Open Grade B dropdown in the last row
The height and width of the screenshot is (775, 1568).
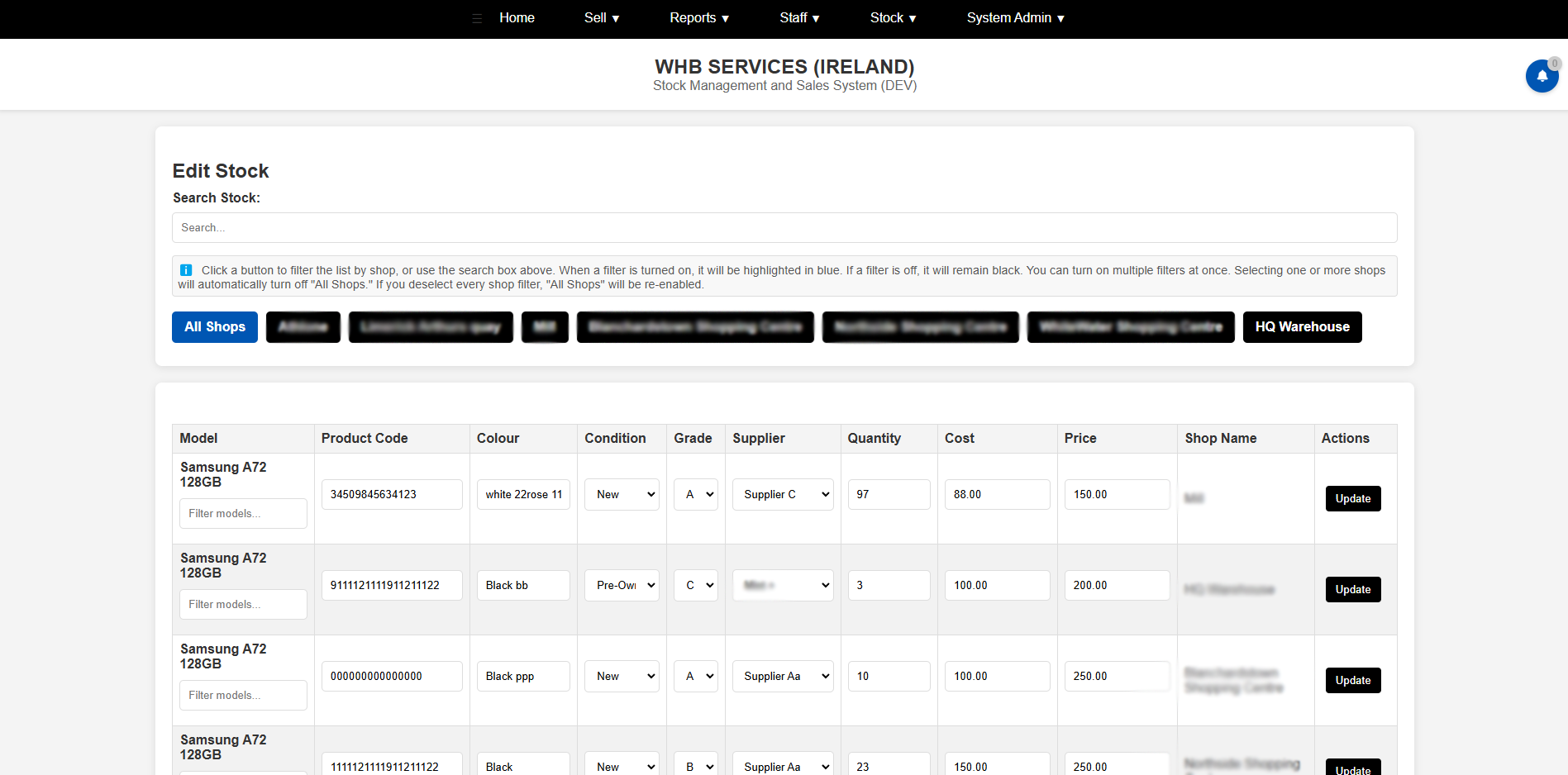tap(696, 763)
